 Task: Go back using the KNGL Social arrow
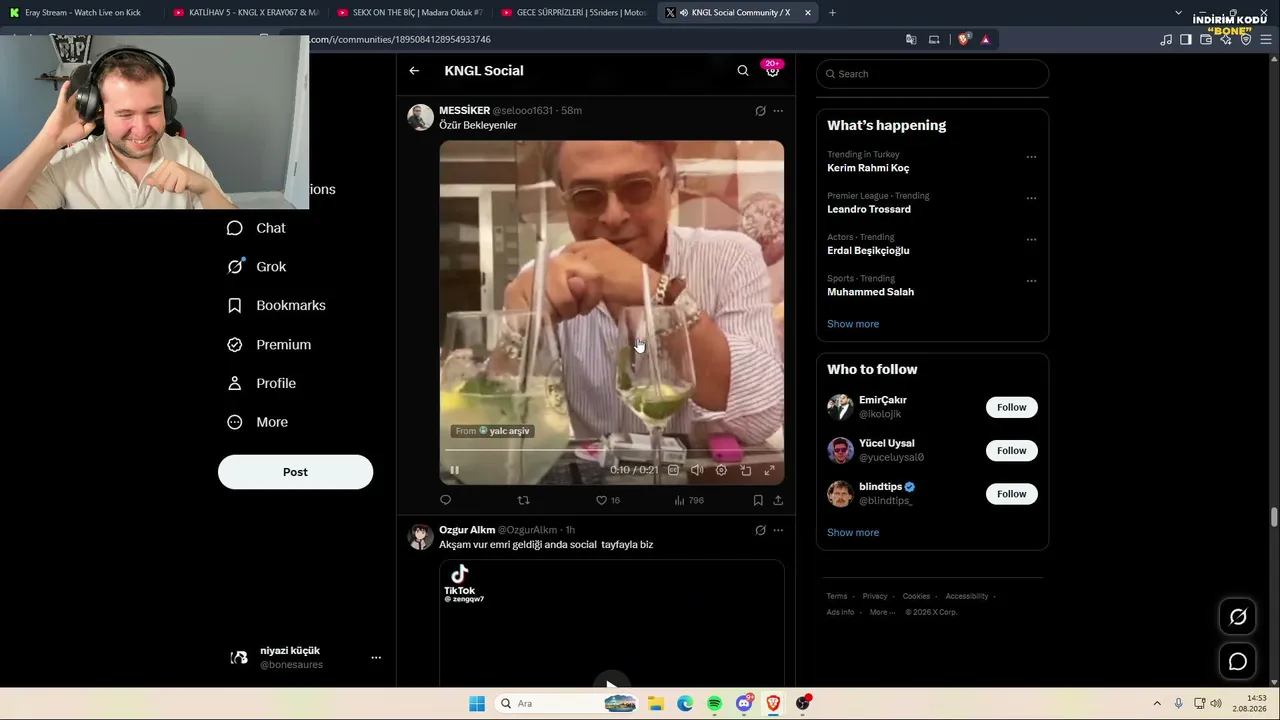414,71
